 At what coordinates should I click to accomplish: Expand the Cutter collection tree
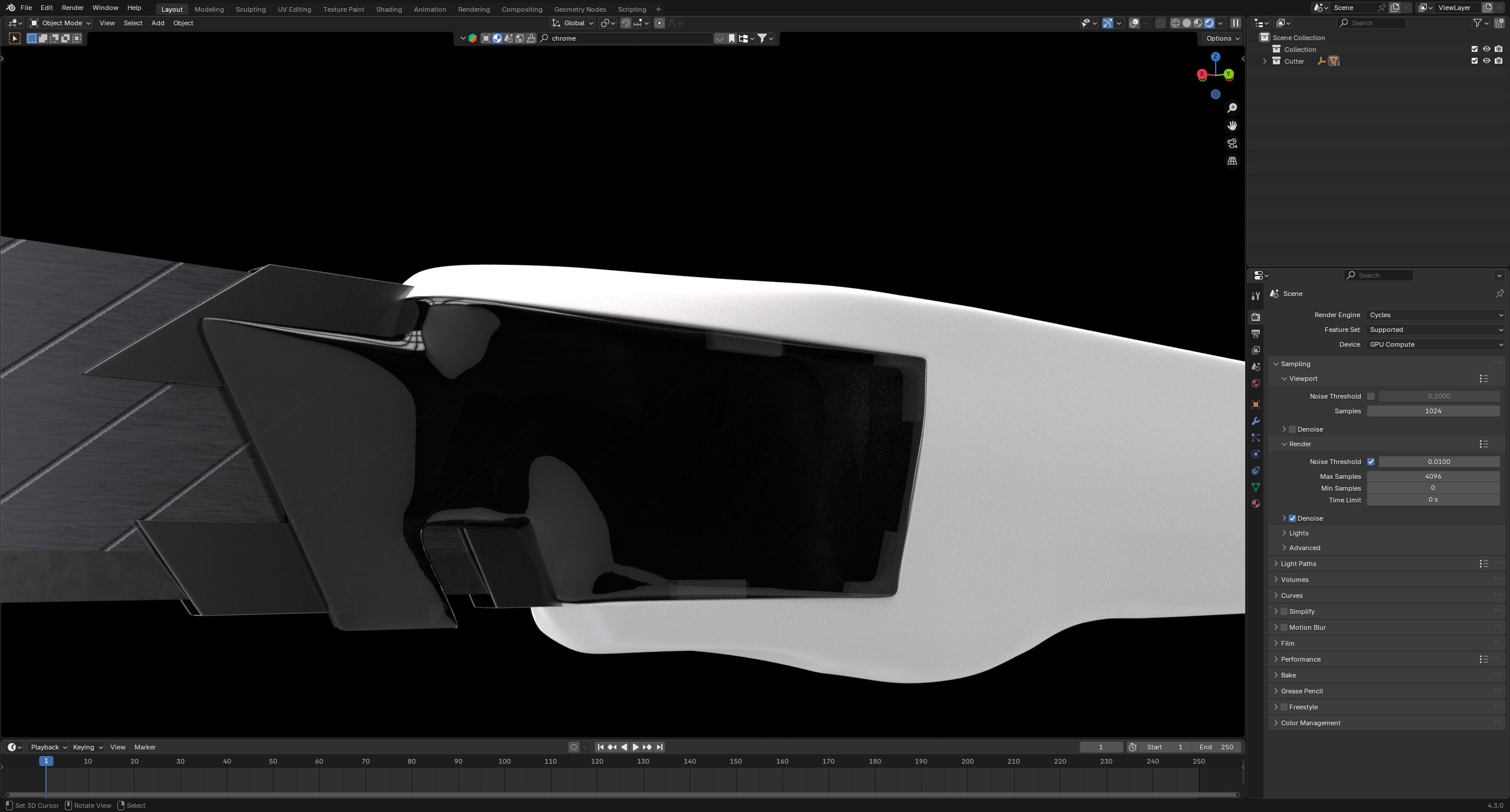pos(1265,61)
